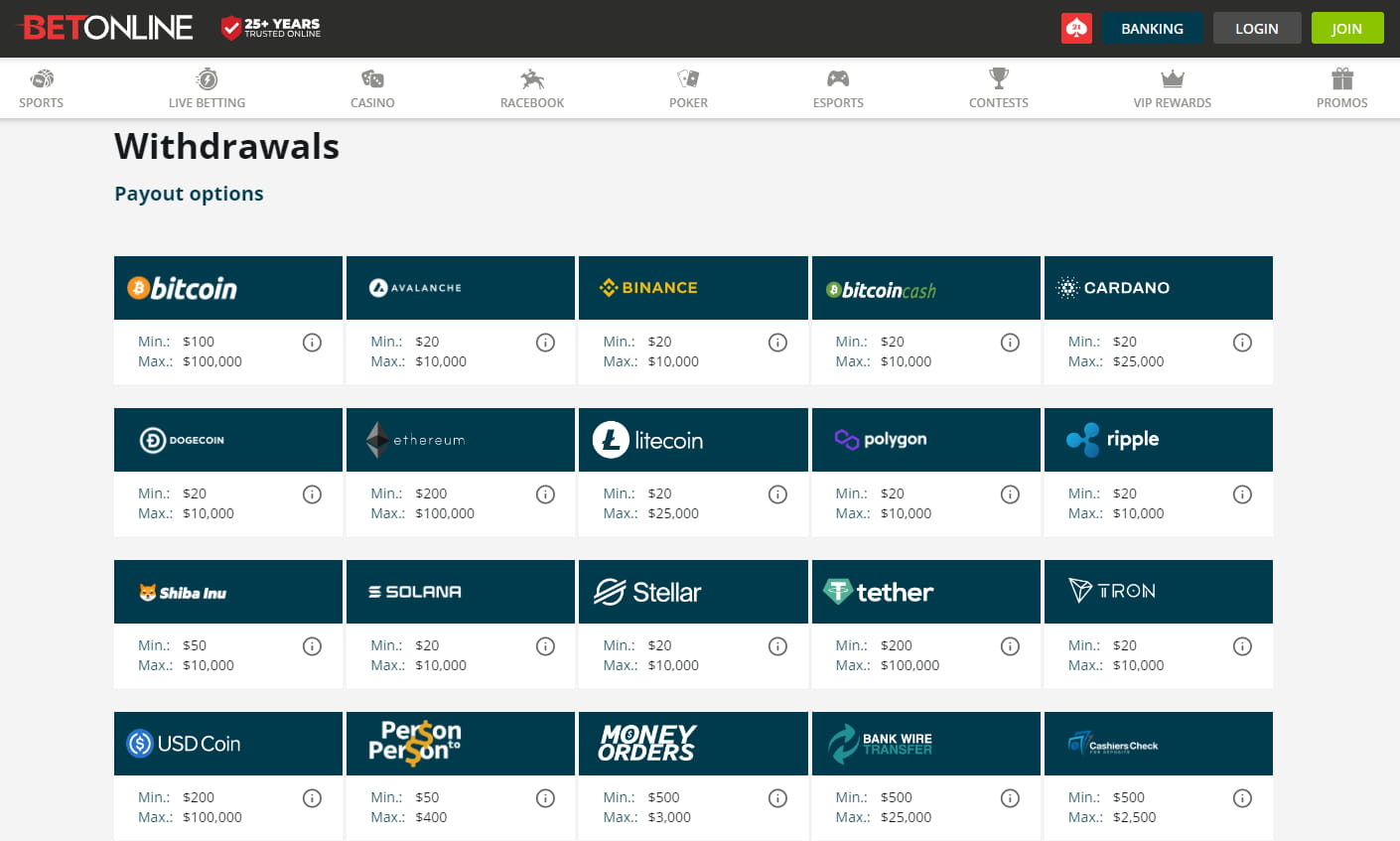Click the info icon on Tether card
The width and height of the screenshot is (1400, 841).
[x=1010, y=646]
